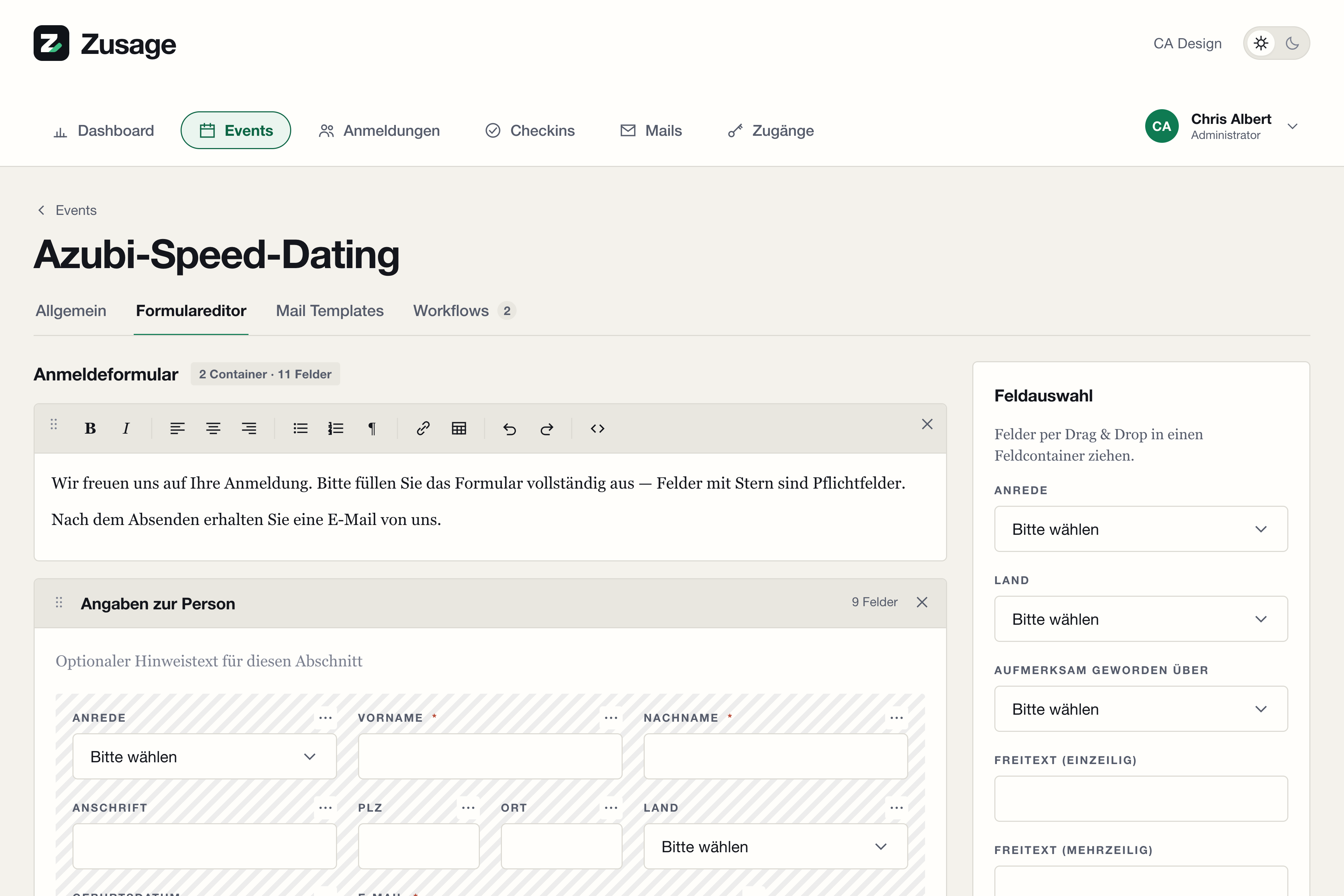Screen dimensions: 1344x896
Task: Align text right
Action: pyautogui.click(x=249, y=428)
